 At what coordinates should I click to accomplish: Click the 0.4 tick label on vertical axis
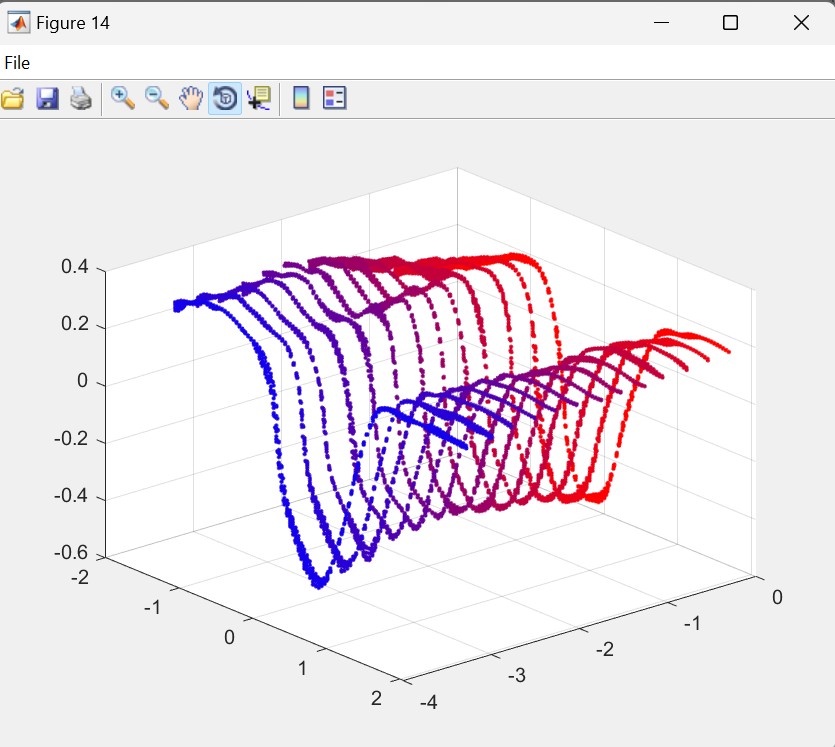point(75,267)
